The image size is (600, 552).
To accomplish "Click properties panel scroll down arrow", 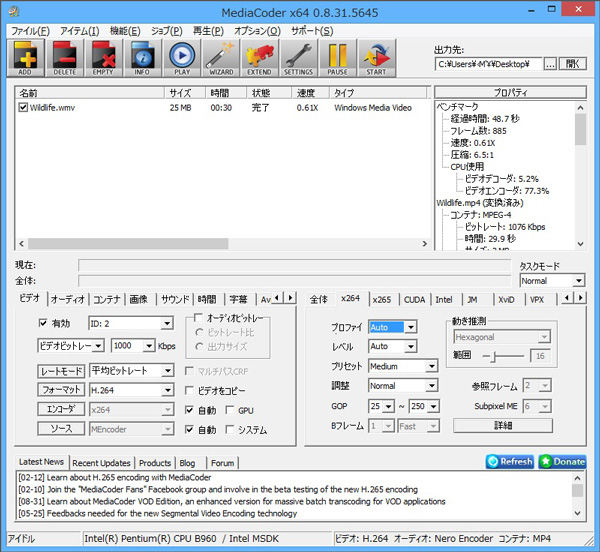I will point(580,244).
